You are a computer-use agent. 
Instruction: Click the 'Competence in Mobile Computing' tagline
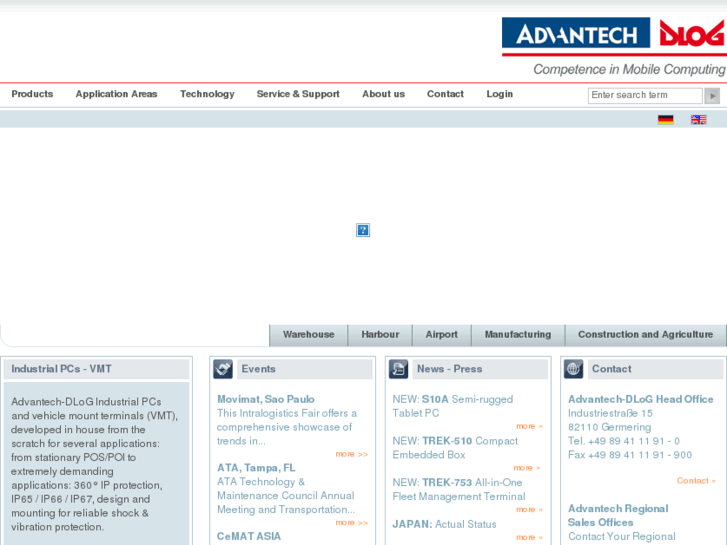tap(629, 70)
